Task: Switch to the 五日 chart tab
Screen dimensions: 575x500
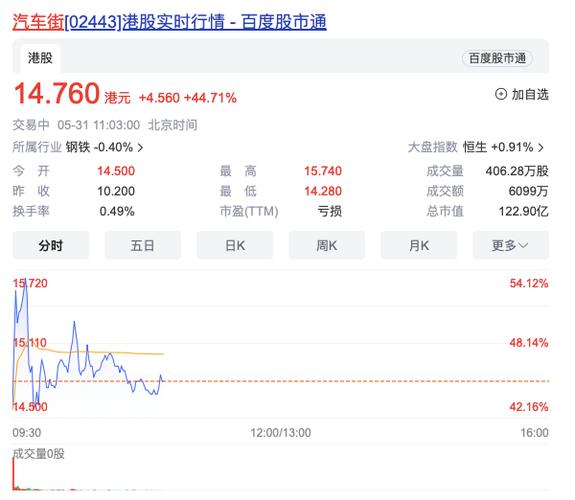Action: click(143, 246)
